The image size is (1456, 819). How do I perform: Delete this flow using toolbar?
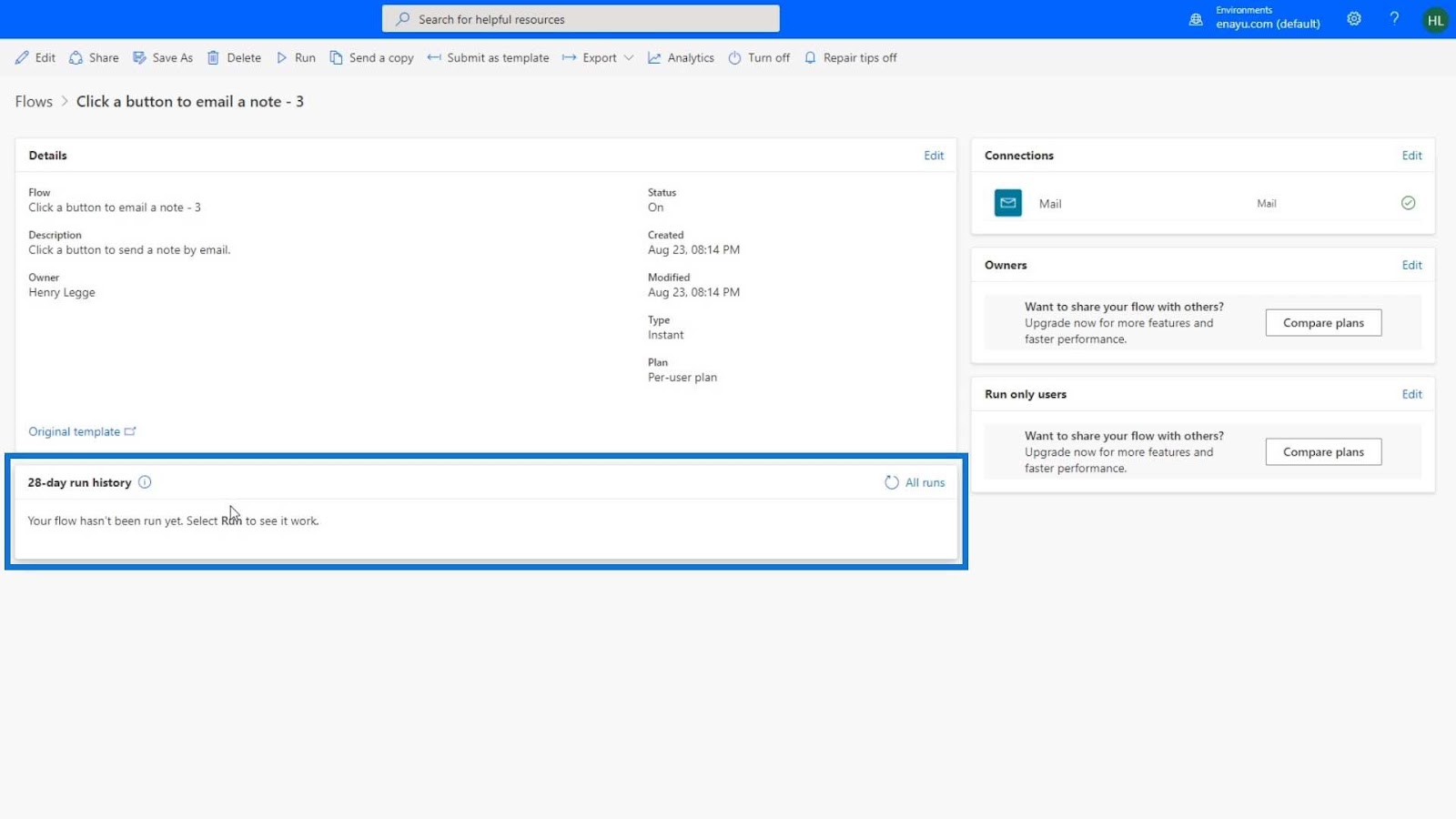coord(234,57)
